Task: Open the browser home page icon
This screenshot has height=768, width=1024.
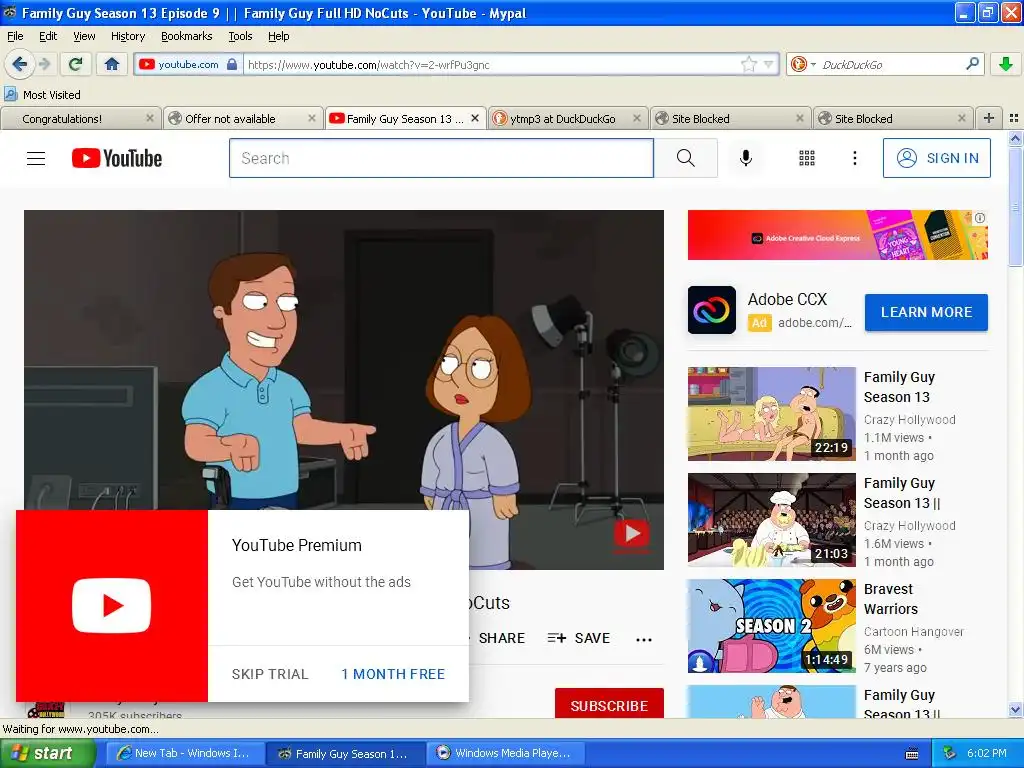Action: pyautogui.click(x=112, y=64)
